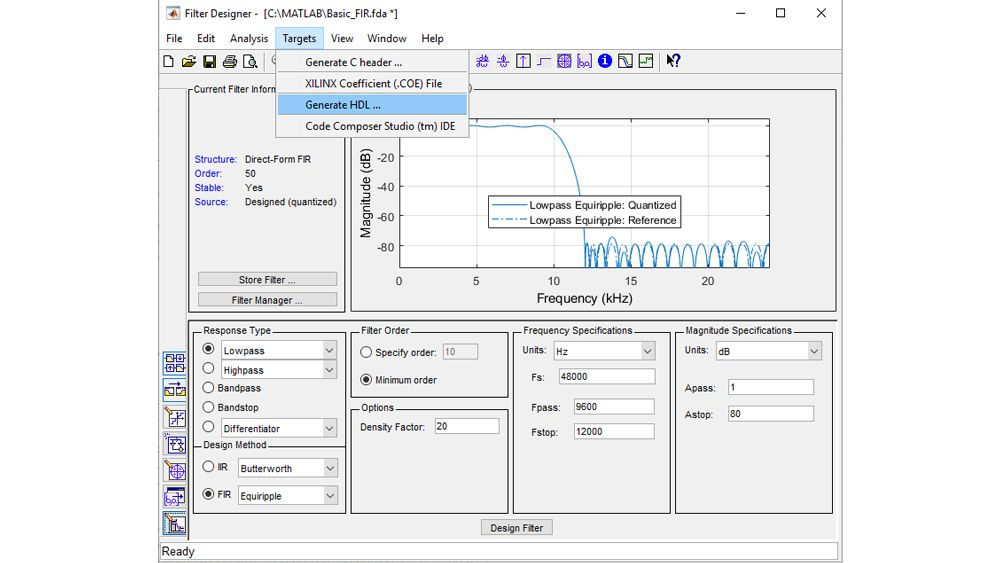Click the Fpass input field
Viewport: 1000px width, 563px height.
pyautogui.click(x=614, y=407)
